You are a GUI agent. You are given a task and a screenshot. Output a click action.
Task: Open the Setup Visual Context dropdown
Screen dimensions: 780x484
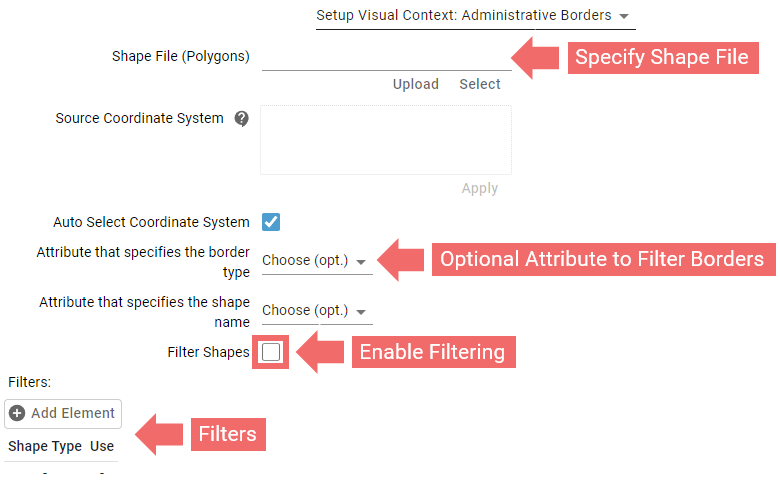point(475,16)
